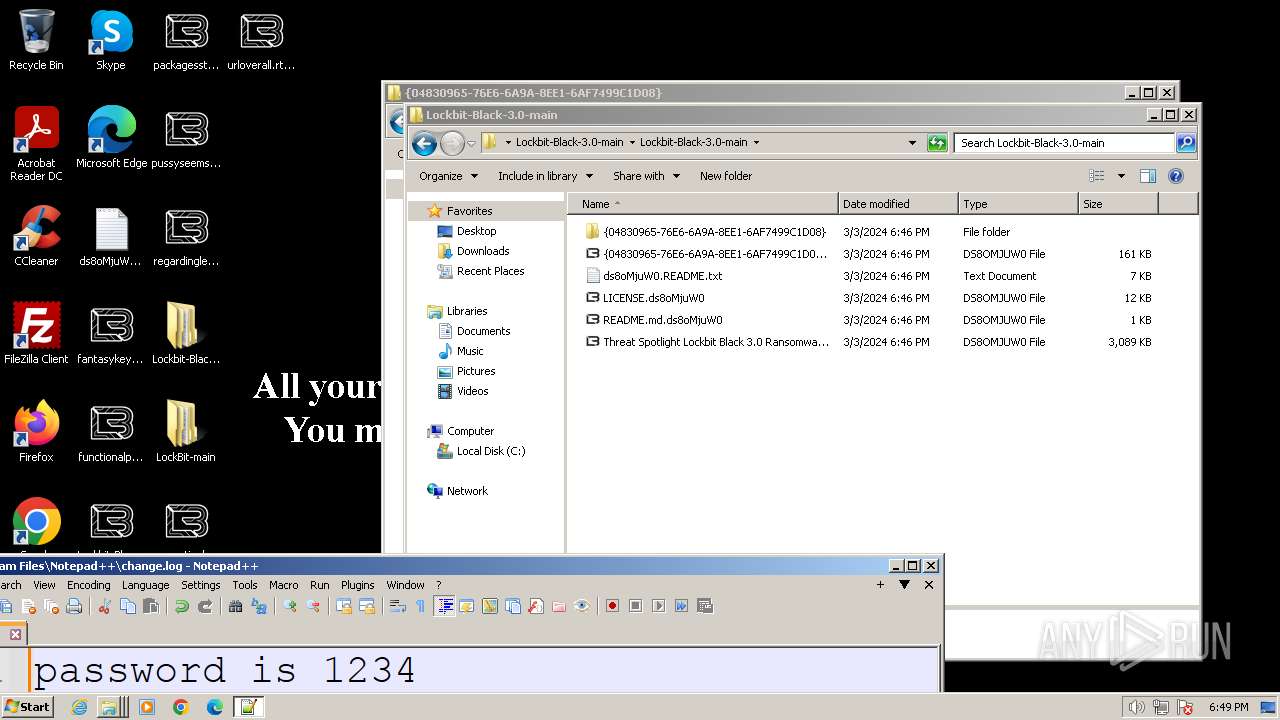Open the View menu in Notepad++

click(45, 585)
